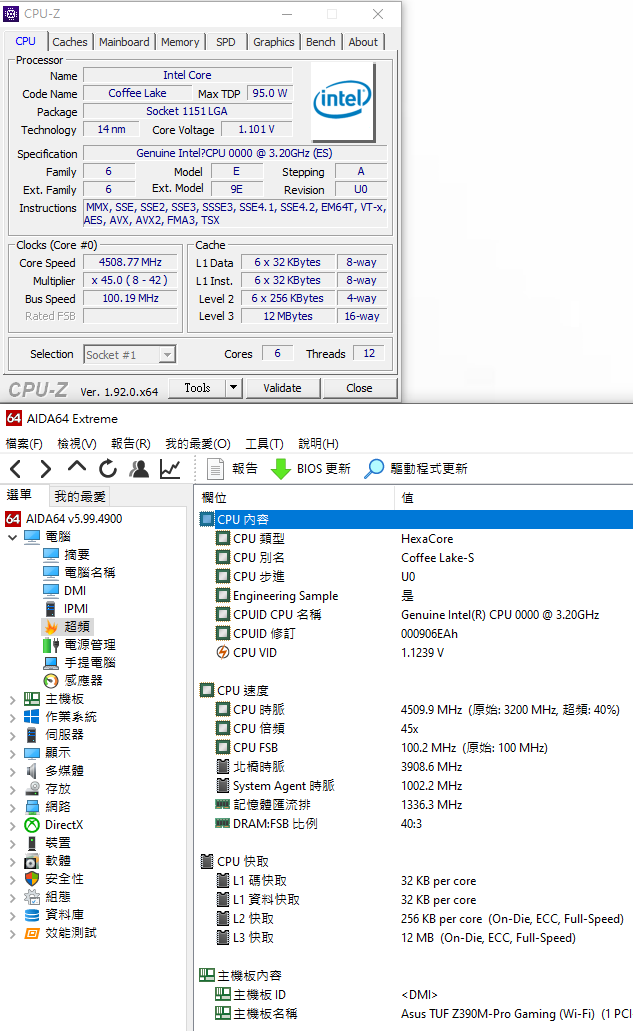Switch to the 我的最愛 panel tab

click(x=80, y=496)
